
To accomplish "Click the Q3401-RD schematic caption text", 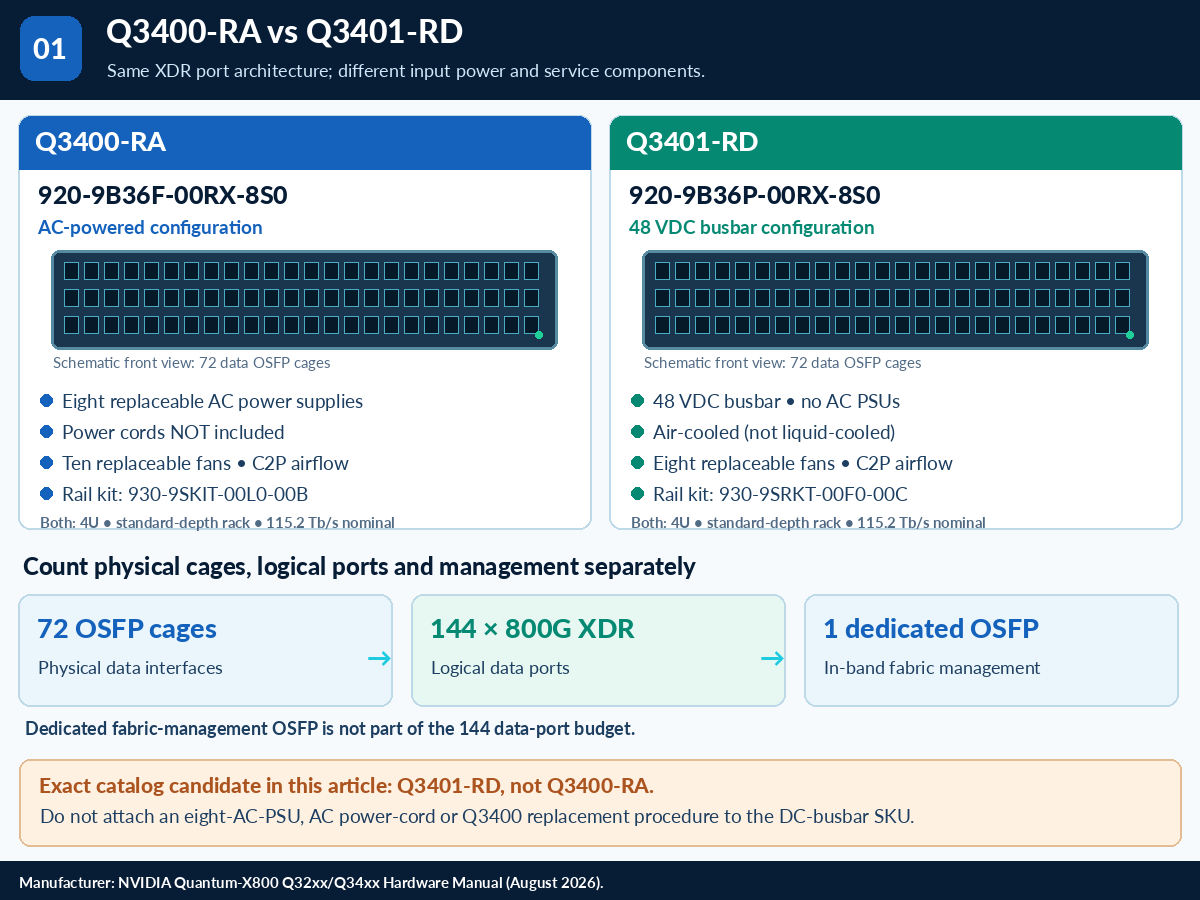I will (x=783, y=363).
